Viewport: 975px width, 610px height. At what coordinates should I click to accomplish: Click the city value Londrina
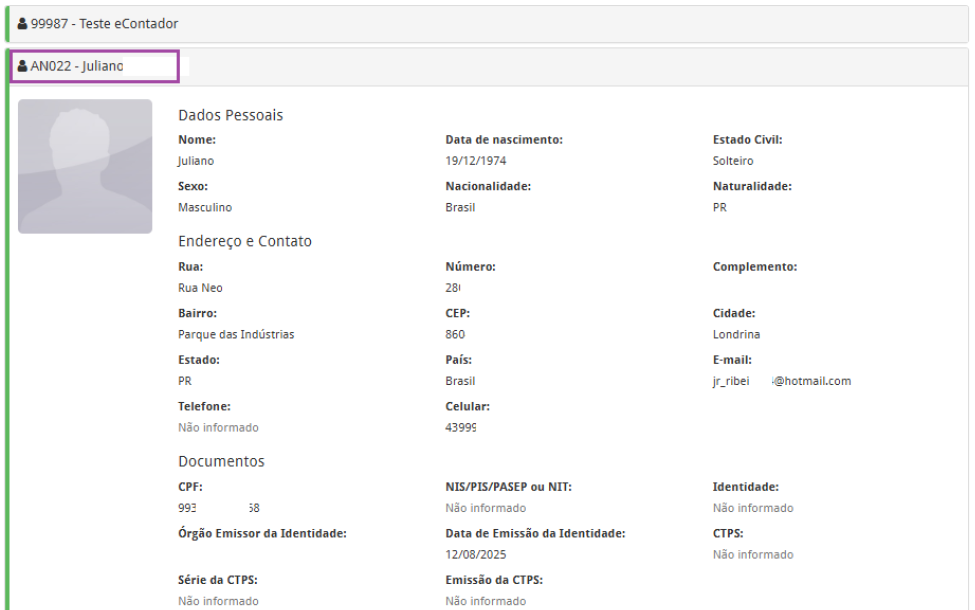[x=736, y=334]
